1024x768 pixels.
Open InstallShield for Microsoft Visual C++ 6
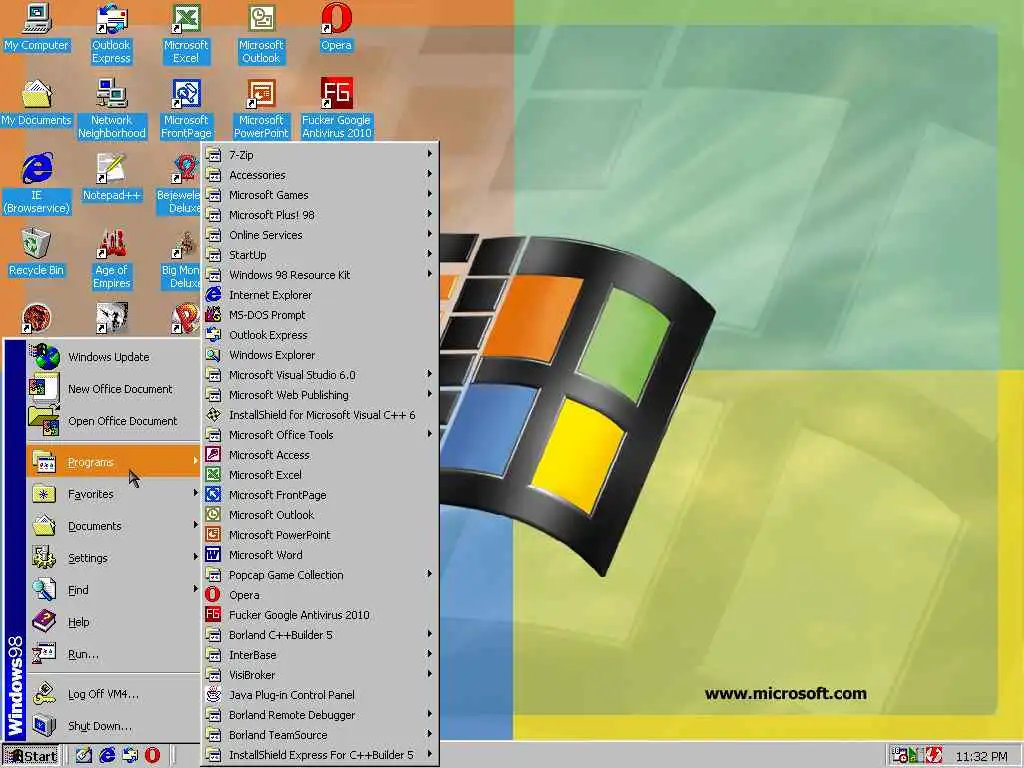(320, 415)
